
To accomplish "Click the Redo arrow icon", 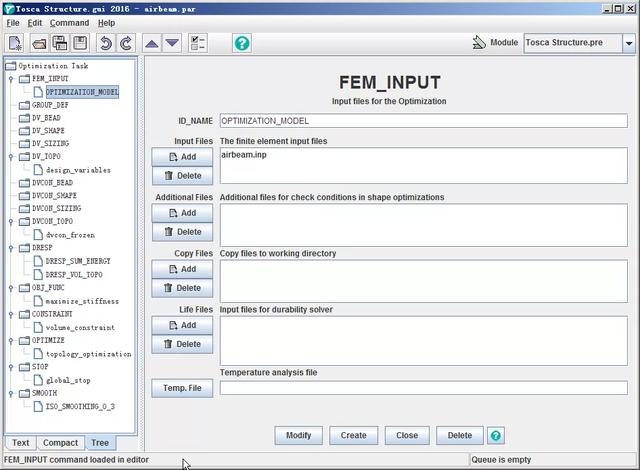I will [x=126, y=43].
